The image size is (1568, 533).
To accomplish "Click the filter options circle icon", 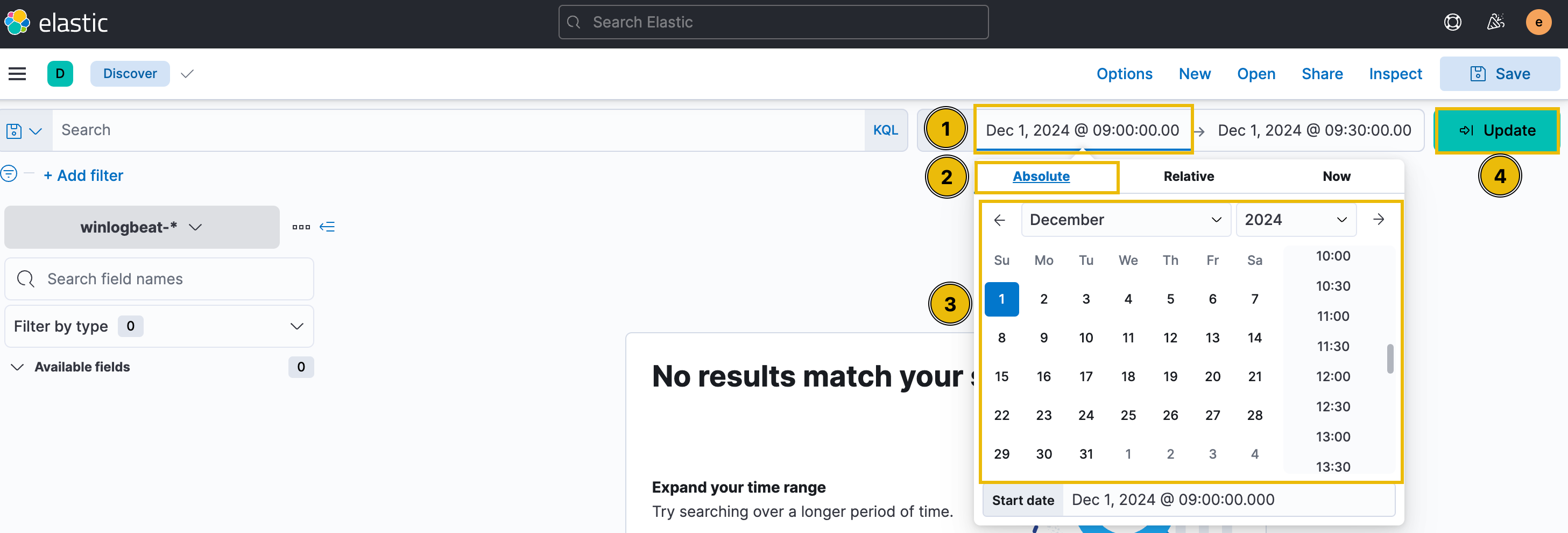I will pos(9,174).
